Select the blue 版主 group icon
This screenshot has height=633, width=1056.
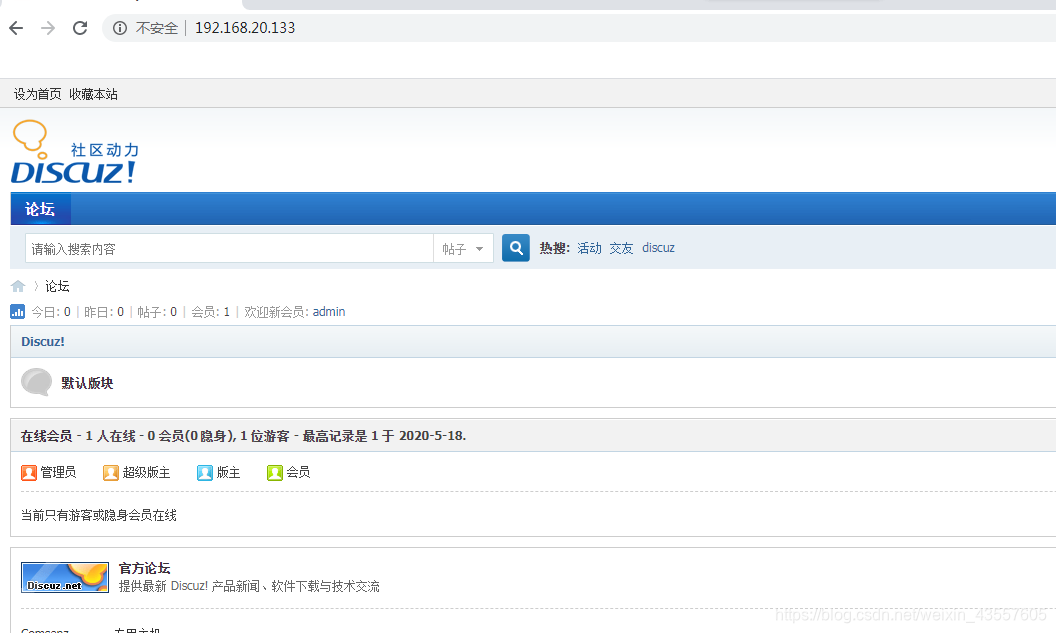coord(206,472)
